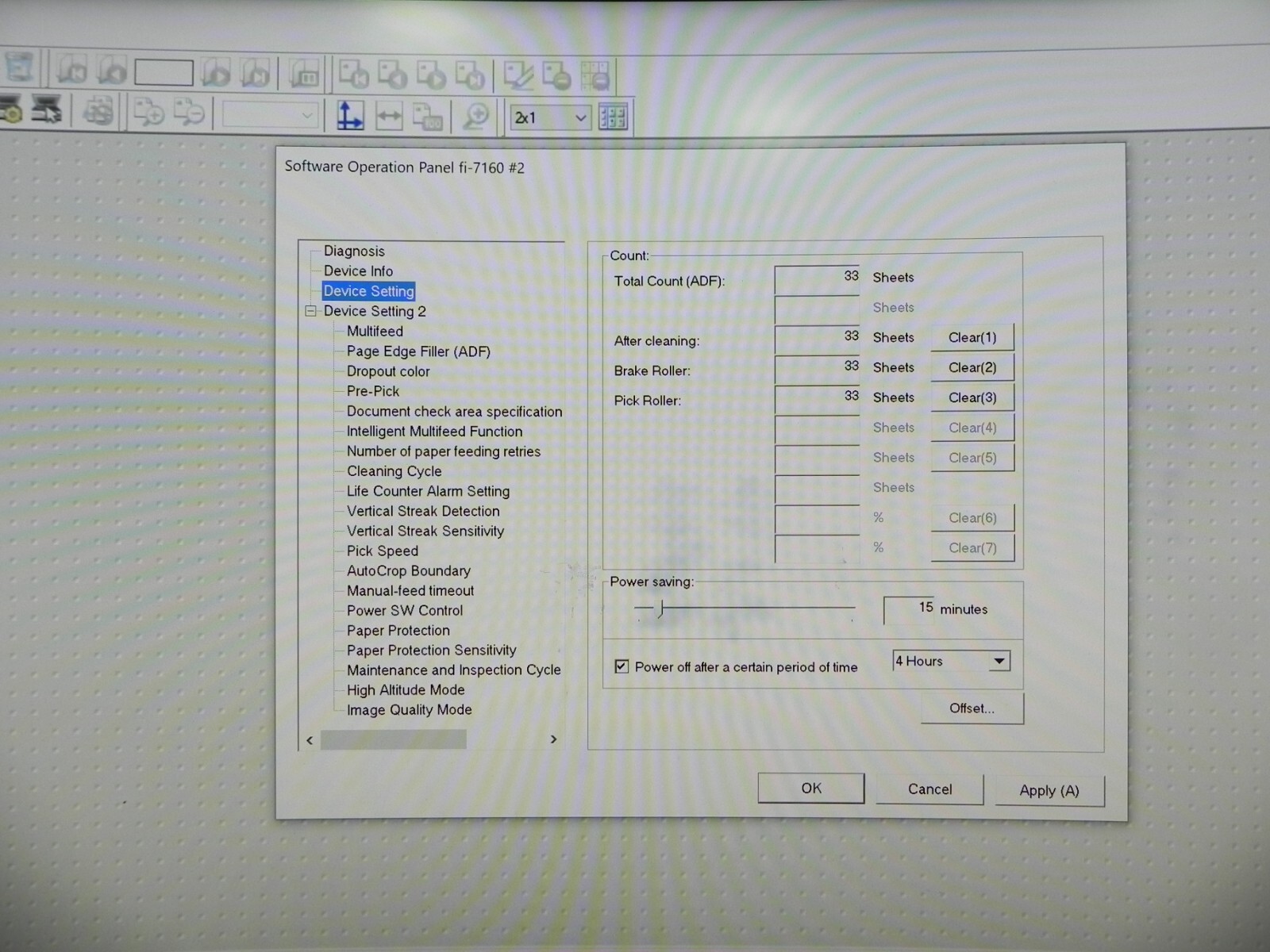Select Paper Protection Sensitivity

tap(431, 650)
